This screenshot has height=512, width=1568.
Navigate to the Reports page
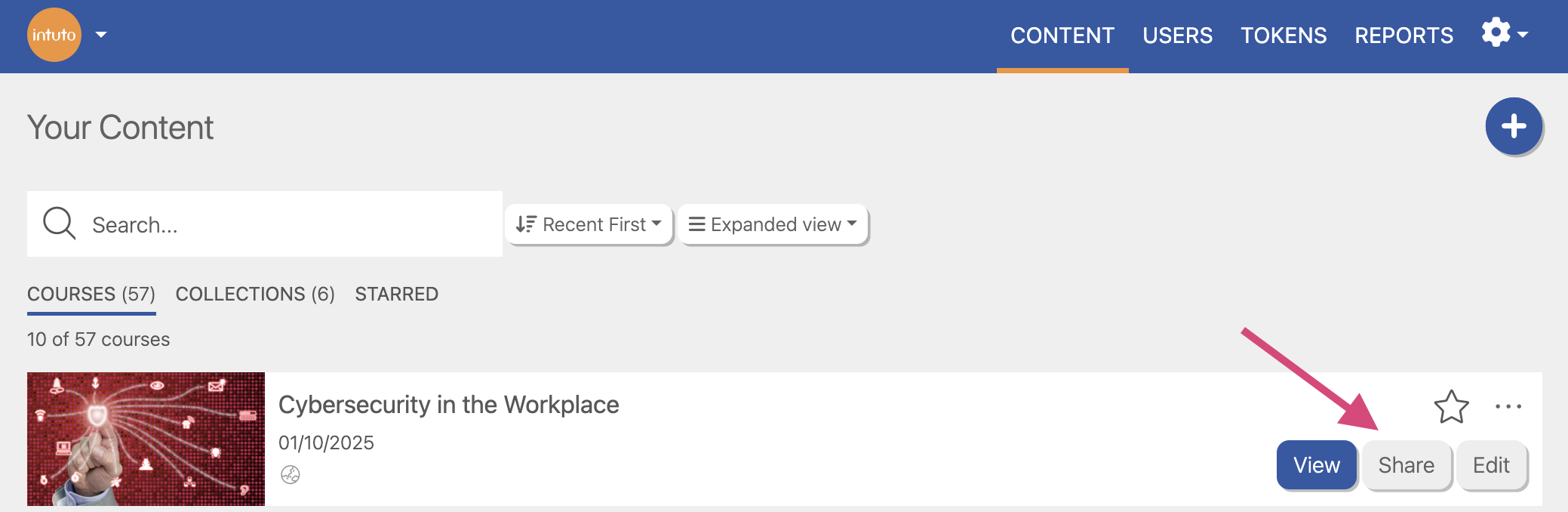1404,35
